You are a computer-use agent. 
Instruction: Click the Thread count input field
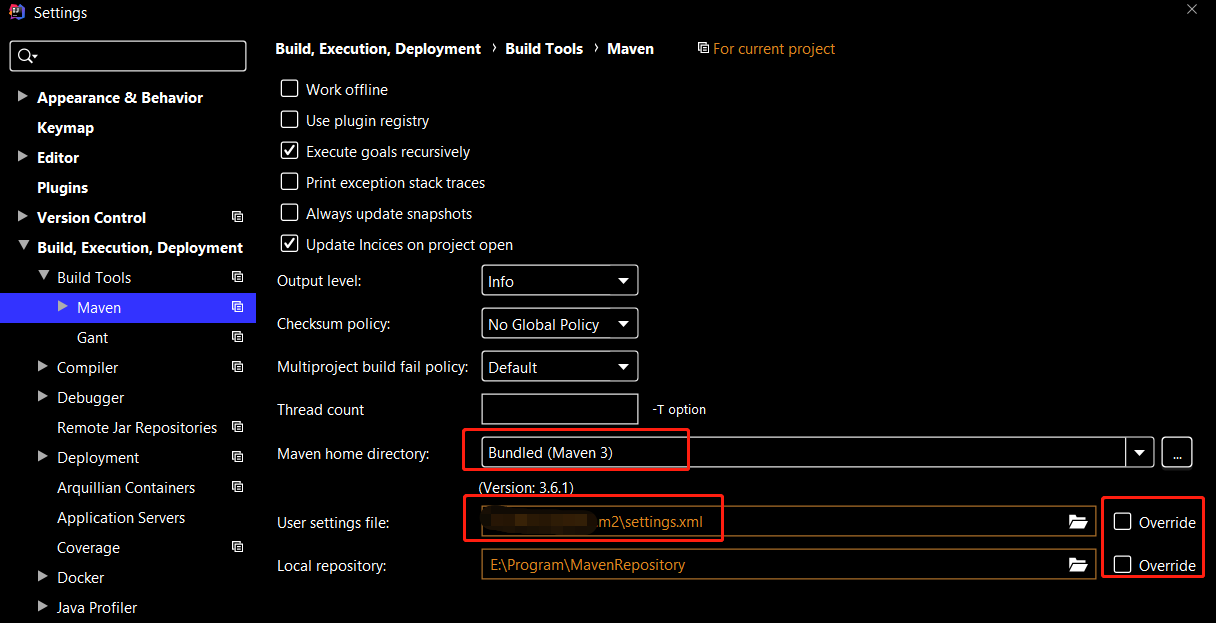(x=559, y=409)
